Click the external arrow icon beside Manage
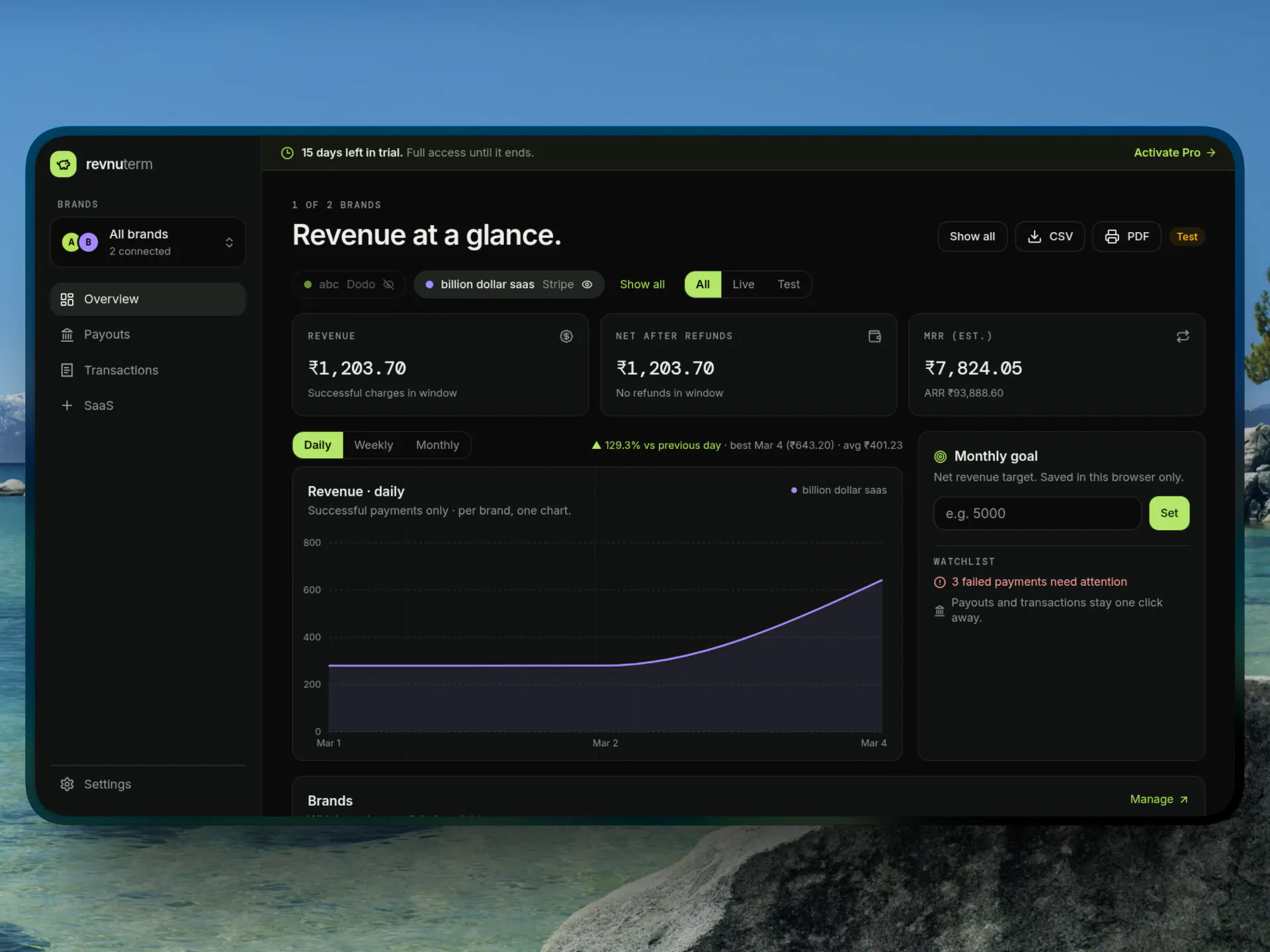Screen dimensions: 1270x952 point(1183,800)
